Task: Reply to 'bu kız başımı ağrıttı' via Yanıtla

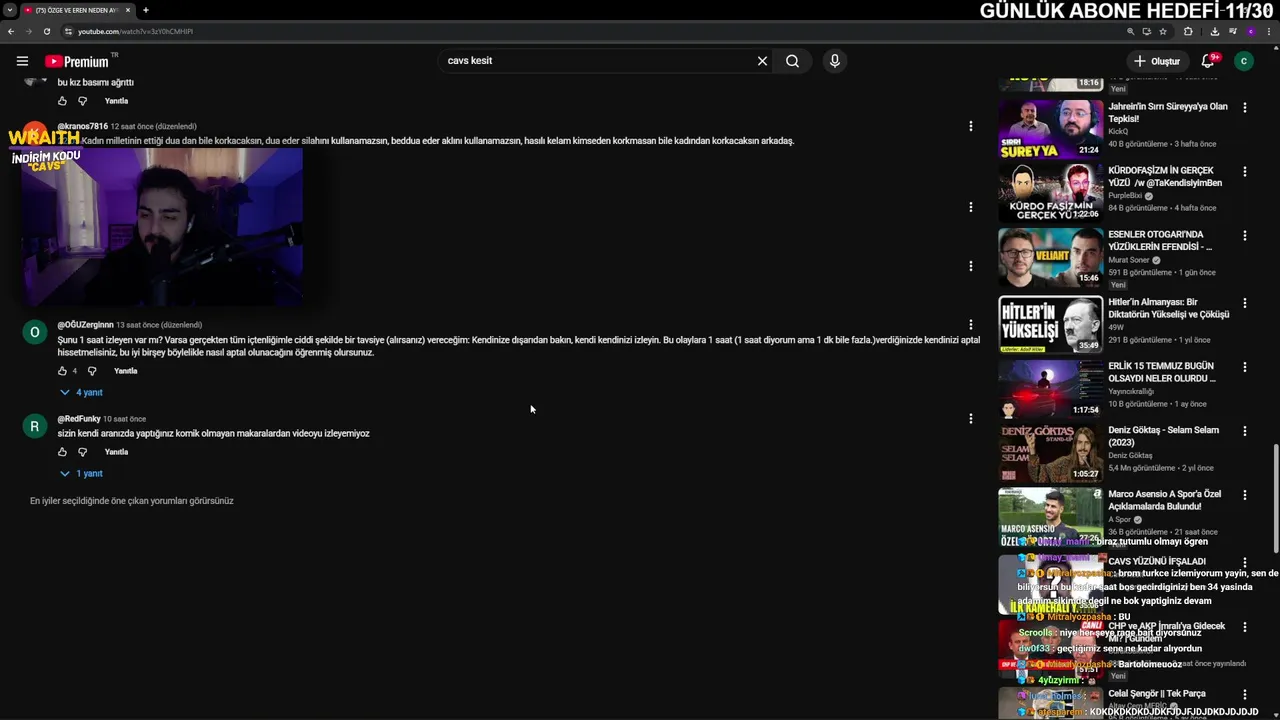Action: click(x=116, y=101)
